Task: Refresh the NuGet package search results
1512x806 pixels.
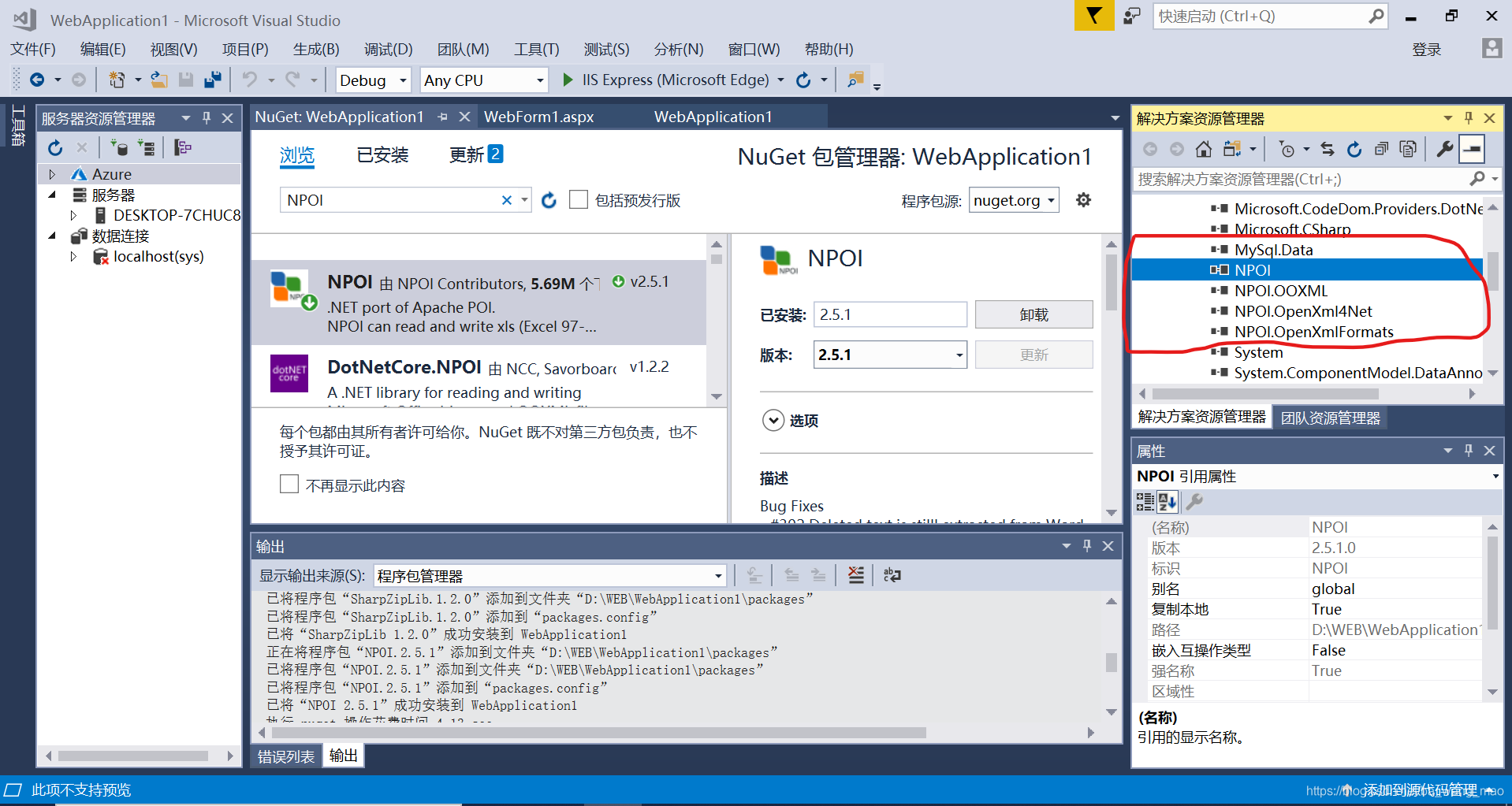Action: [x=549, y=200]
